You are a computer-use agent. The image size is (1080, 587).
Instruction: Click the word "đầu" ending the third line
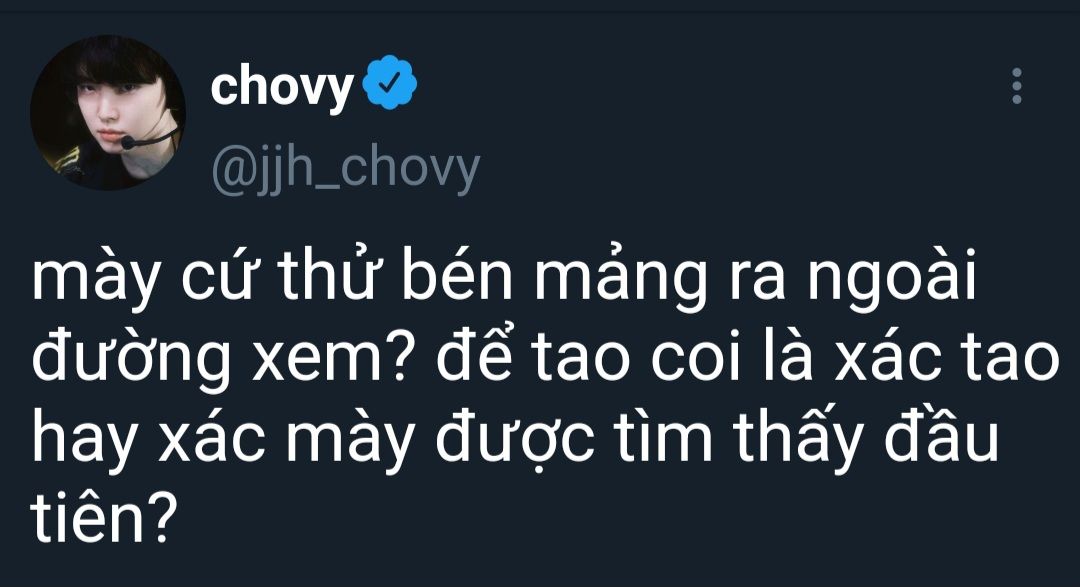942,435
